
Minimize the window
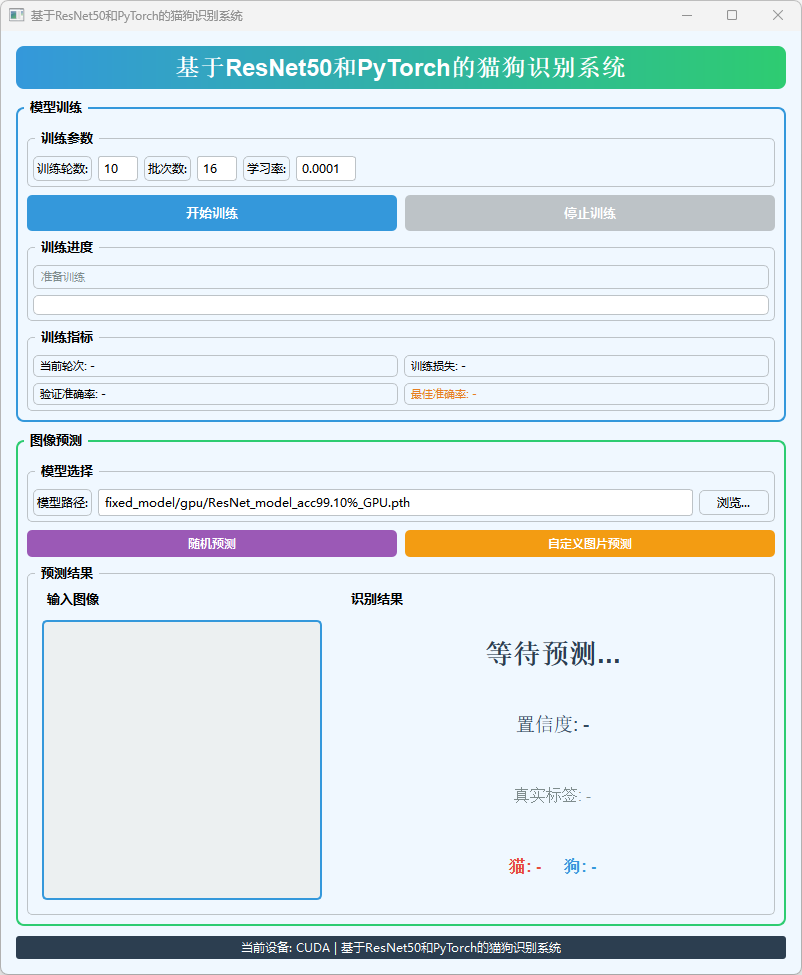click(x=687, y=15)
